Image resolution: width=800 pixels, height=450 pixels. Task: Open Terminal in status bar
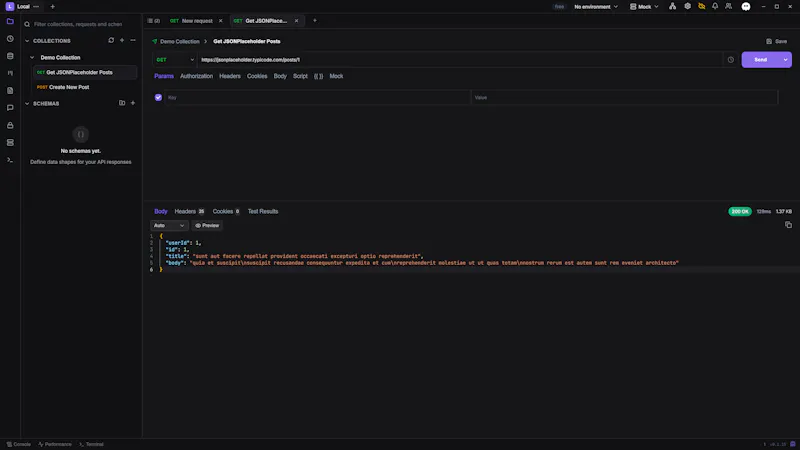click(x=91, y=444)
